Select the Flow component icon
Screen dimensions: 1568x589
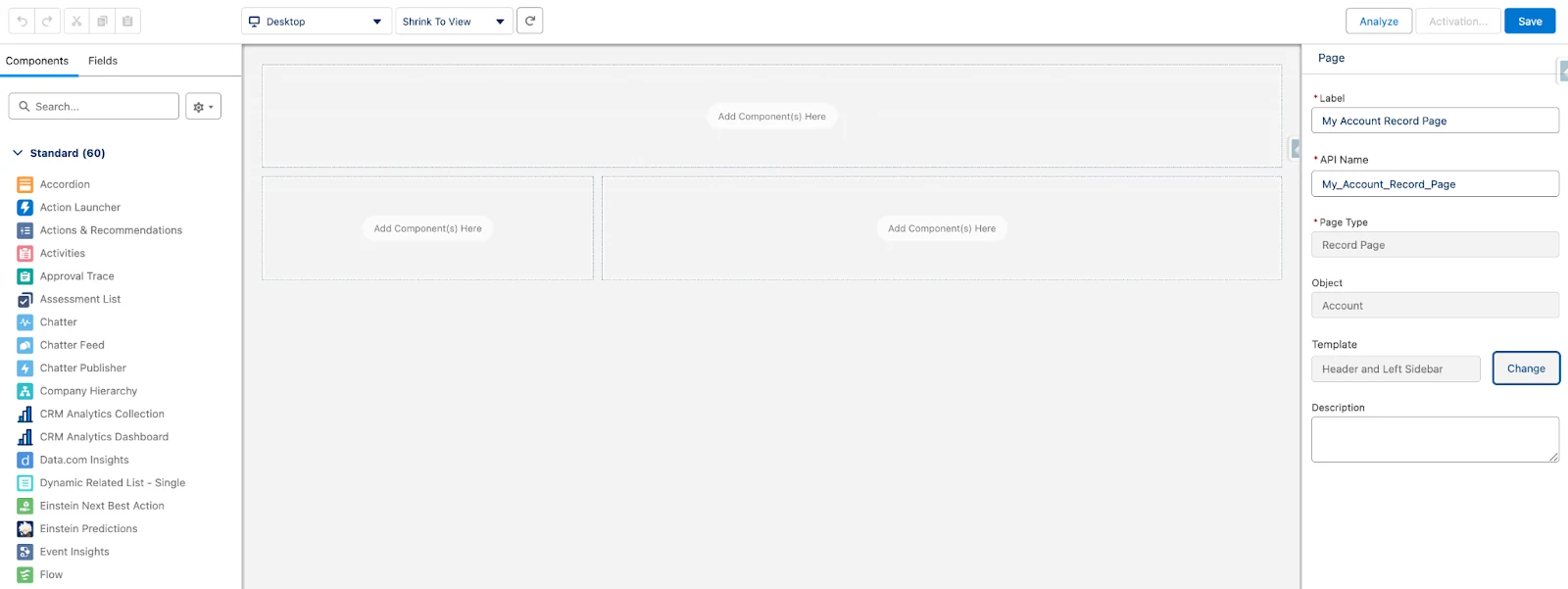25,575
